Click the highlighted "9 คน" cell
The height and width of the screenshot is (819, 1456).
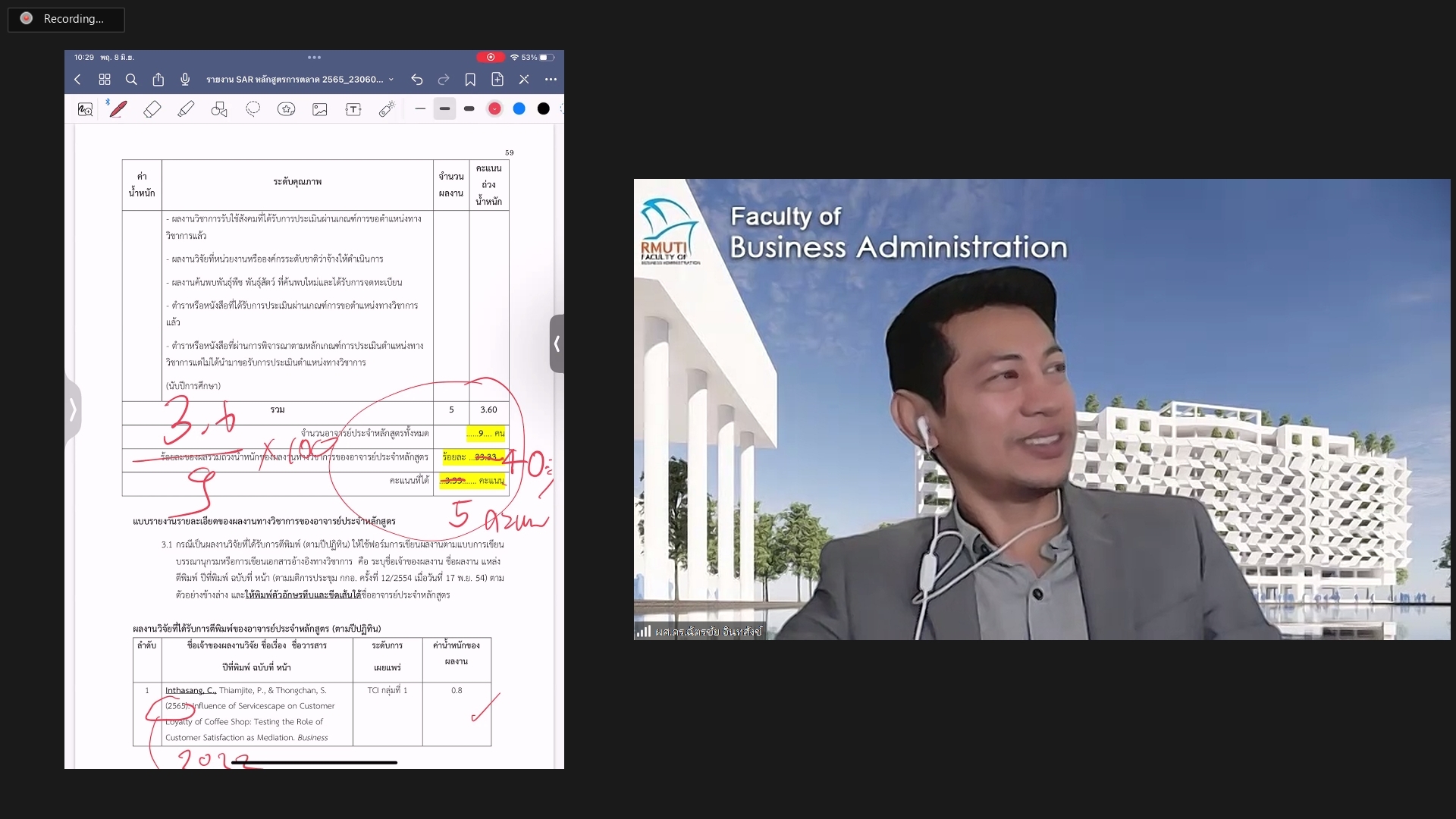point(486,433)
